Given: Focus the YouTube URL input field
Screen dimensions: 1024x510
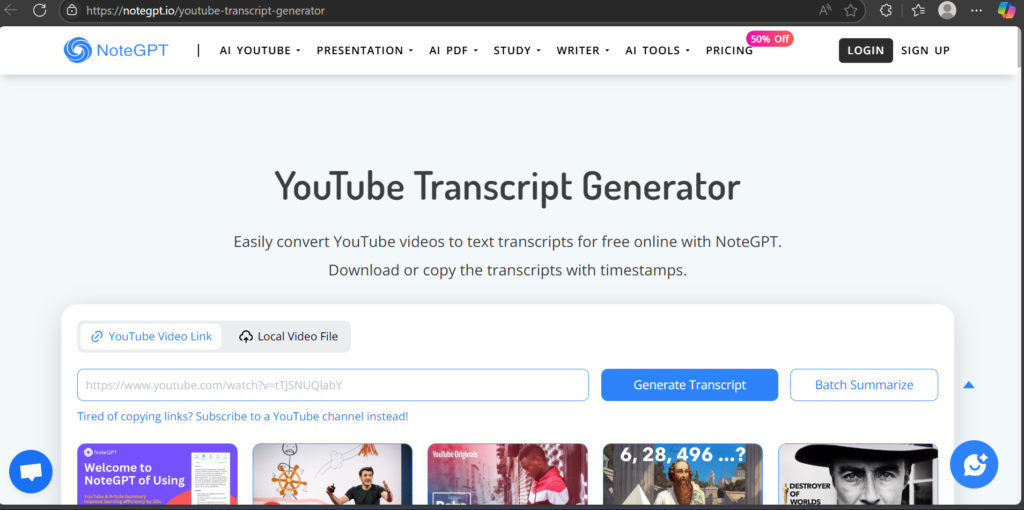Looking at the screenshot, I should point(333,385).
